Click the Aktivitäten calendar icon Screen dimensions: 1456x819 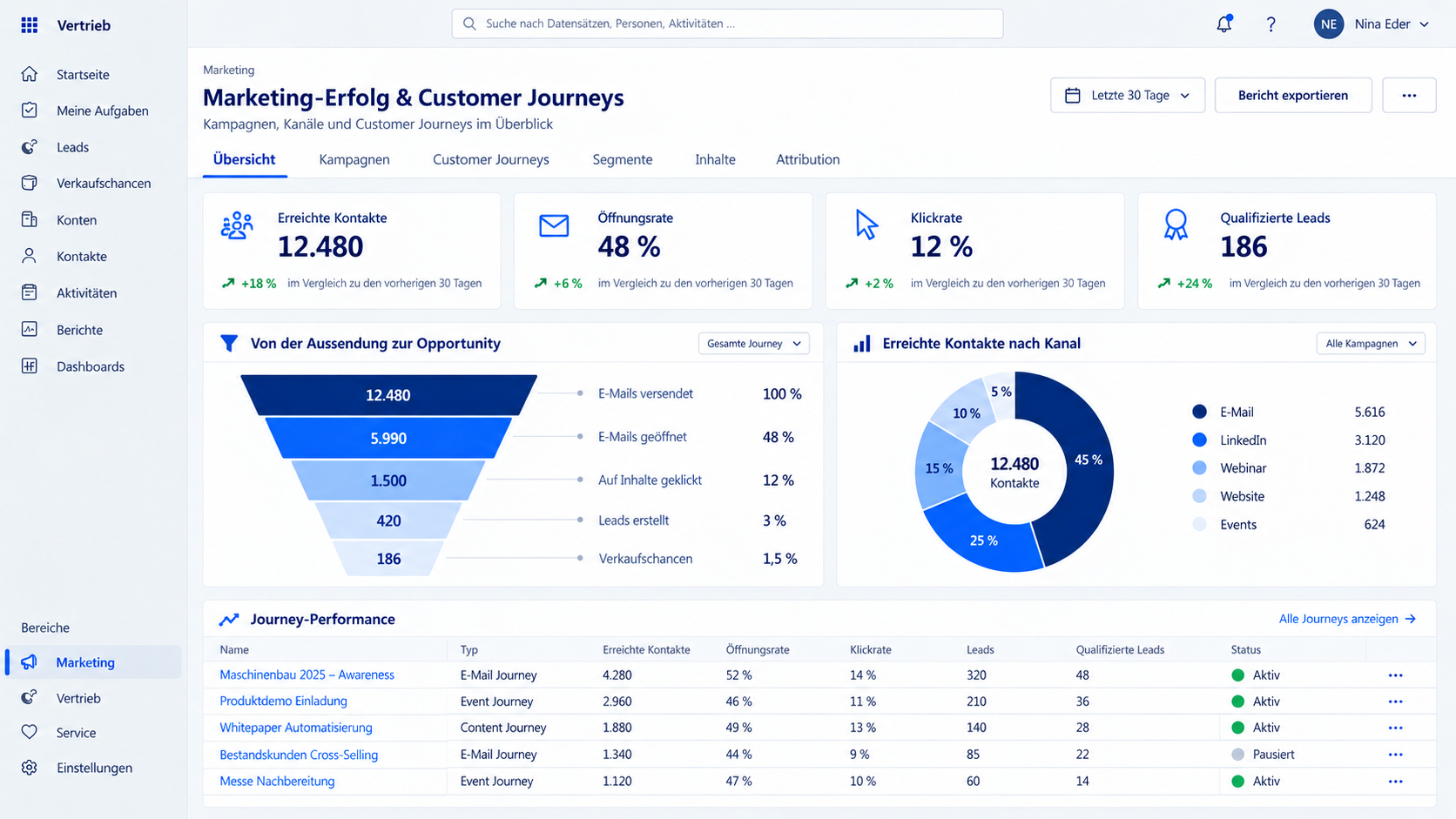tap(30, 292)
